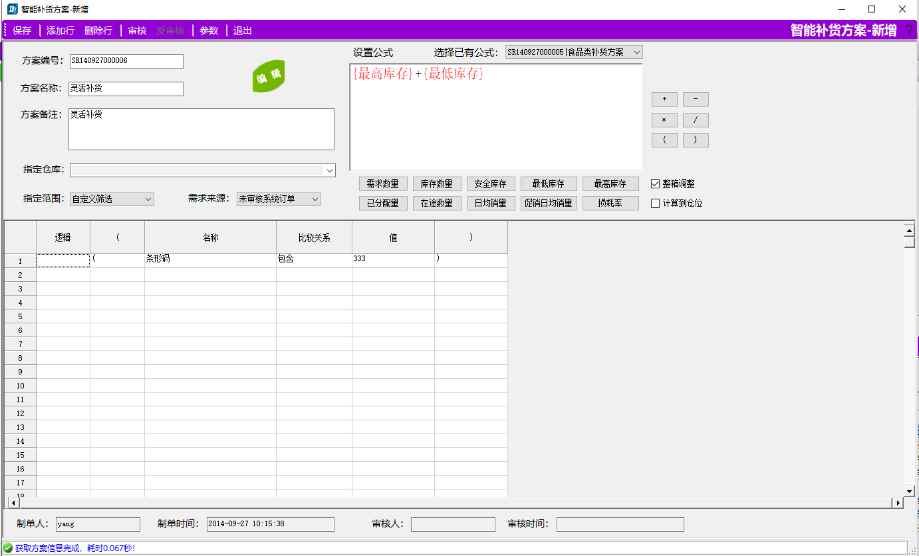Open the 指定范围 dropdown list
Viewport: 919px width, 556px height.
coord(148,199)
